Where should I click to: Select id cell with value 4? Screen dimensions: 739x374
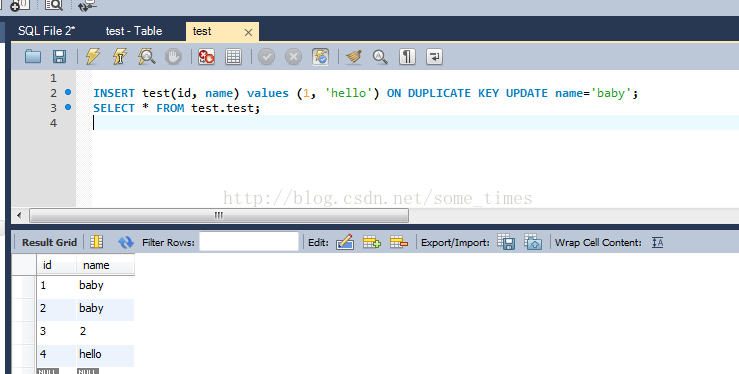(57, 354)
